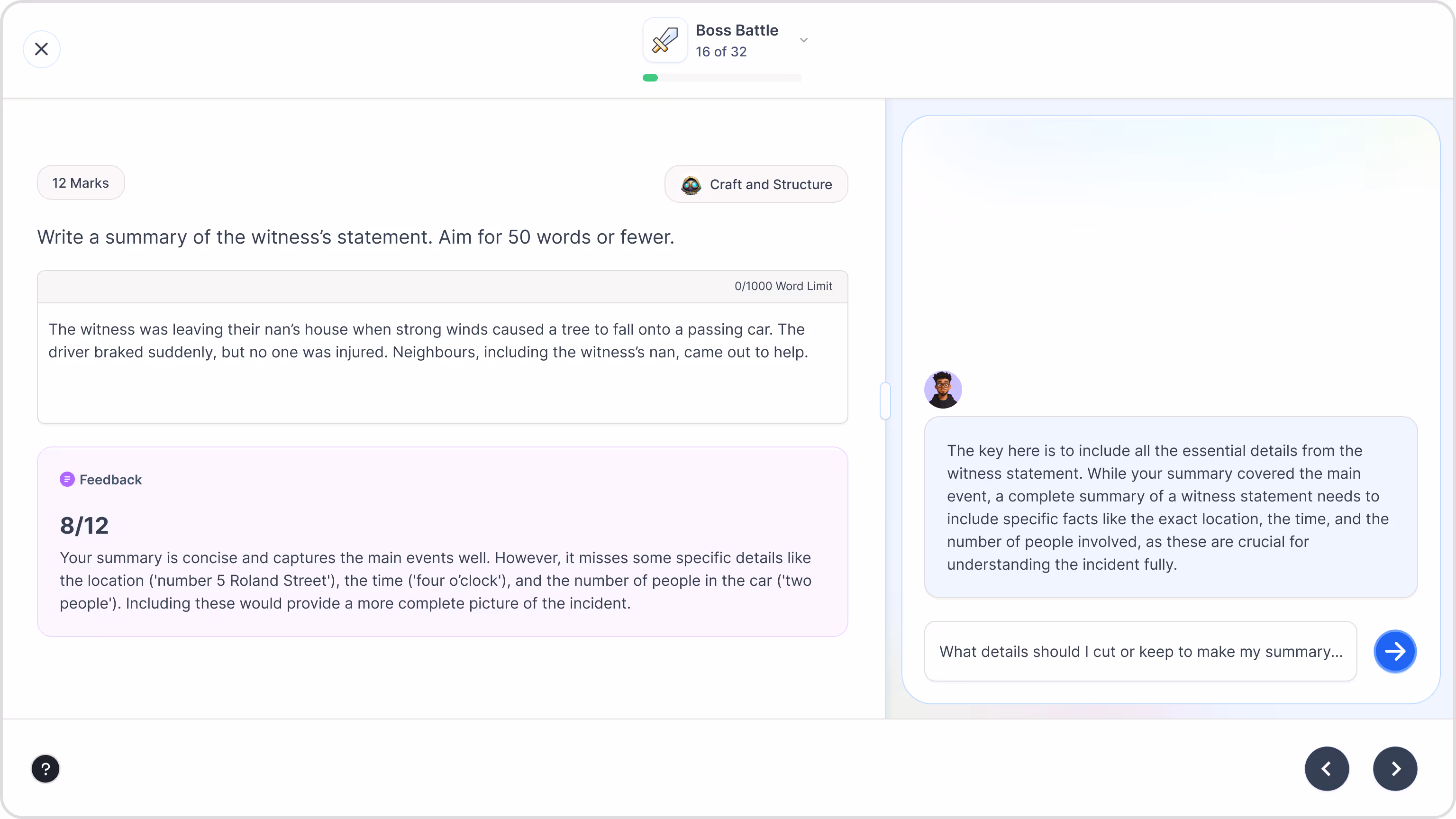Click the 12 Marks badge
This screenshot has height=819, width=1456.
[81, 183]
